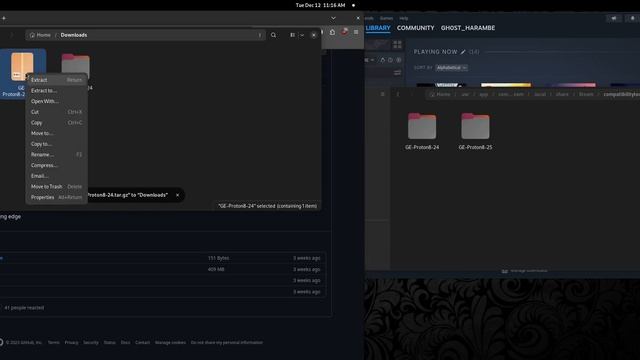This screenshot has height=360, width=640.
Task: Click the '41 people reacted' text
Action: click(24, 308)
